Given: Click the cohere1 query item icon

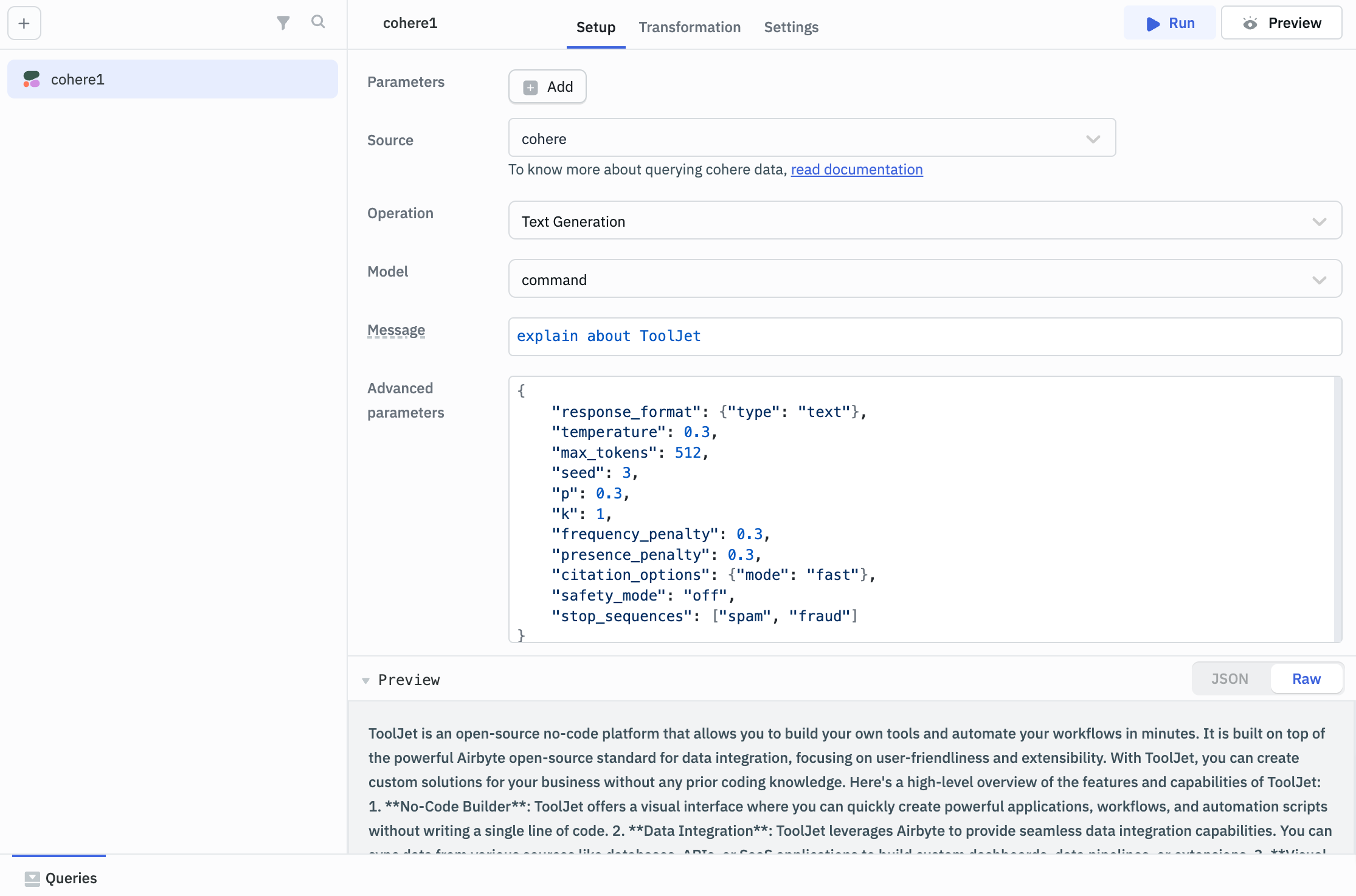Looking at the screenshot, I should click(x=32, y=79).
